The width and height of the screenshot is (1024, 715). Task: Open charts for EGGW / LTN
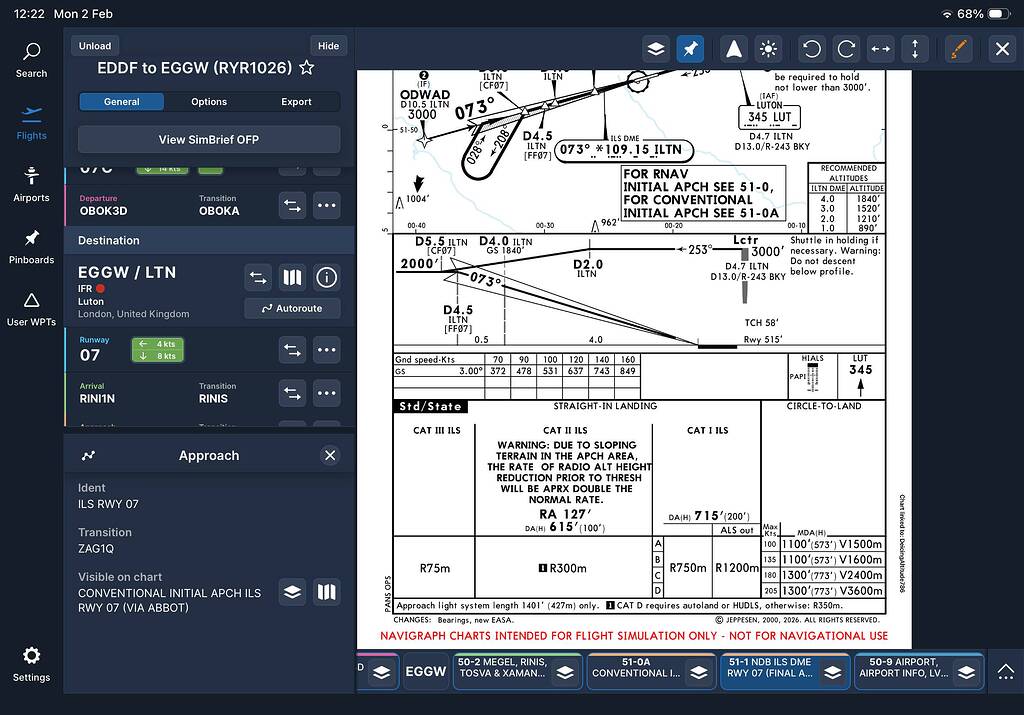tap(292, 278)
